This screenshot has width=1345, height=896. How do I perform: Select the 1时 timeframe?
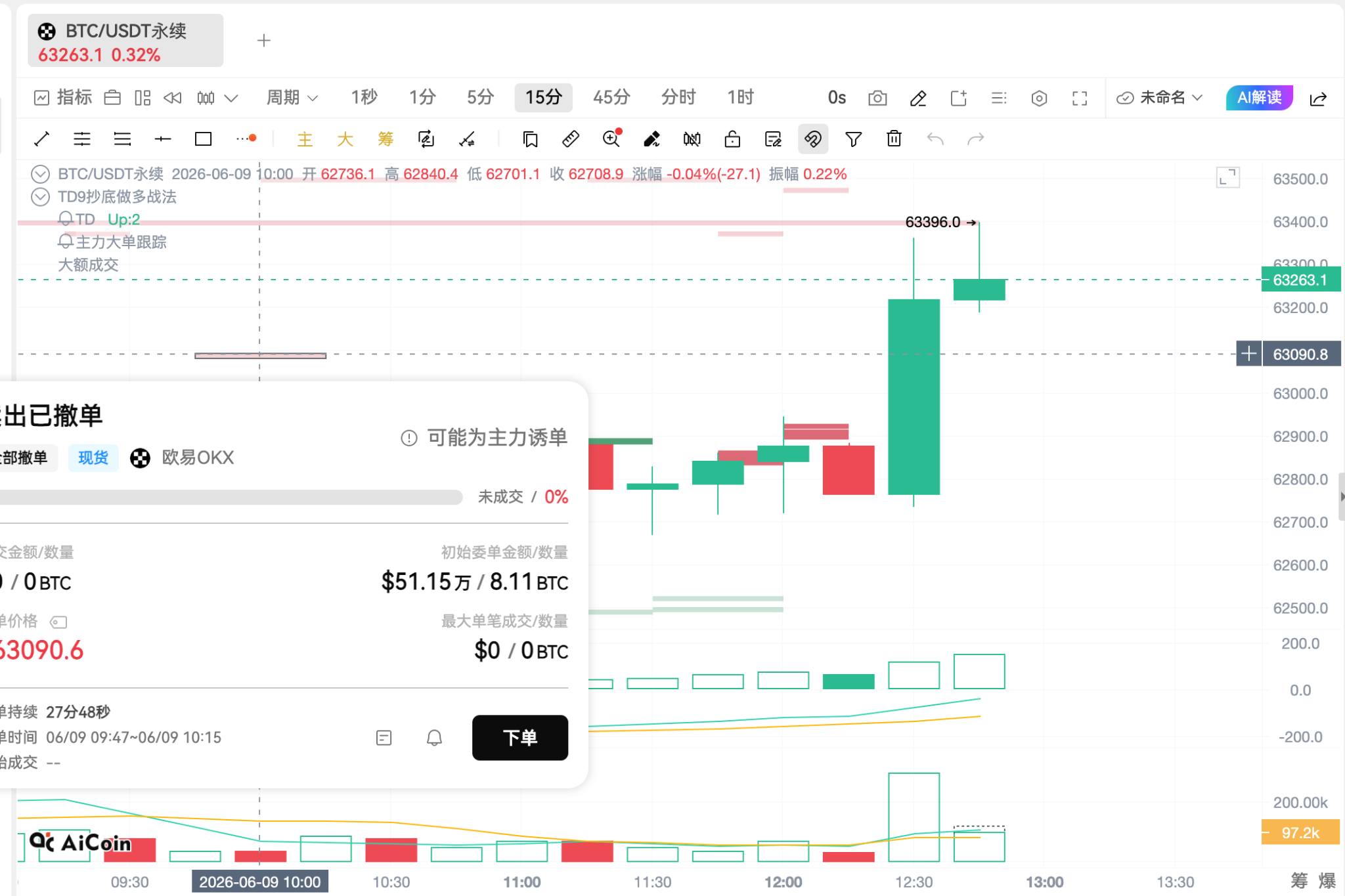(740, 98)
